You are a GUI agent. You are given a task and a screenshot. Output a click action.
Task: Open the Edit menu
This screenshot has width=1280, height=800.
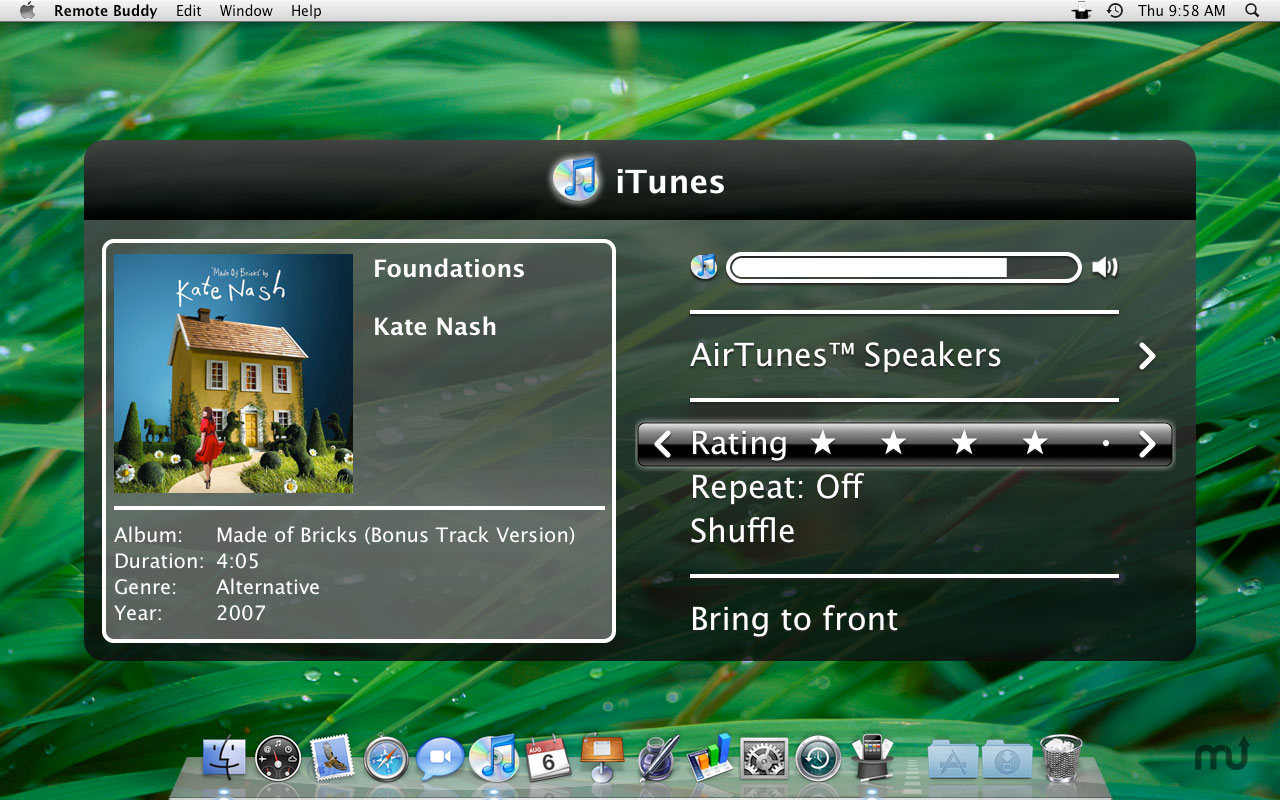188,11
